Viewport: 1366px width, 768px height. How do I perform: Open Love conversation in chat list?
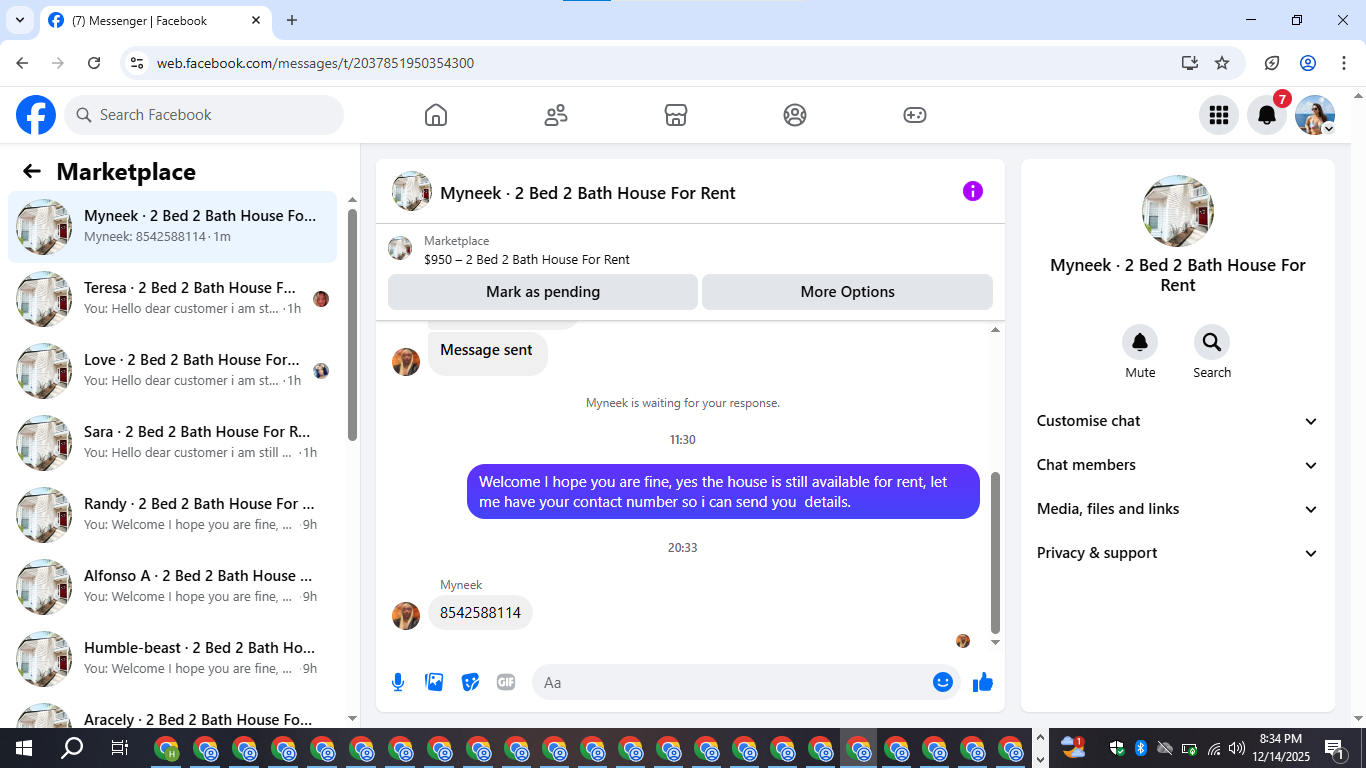[x=173, y=371]
